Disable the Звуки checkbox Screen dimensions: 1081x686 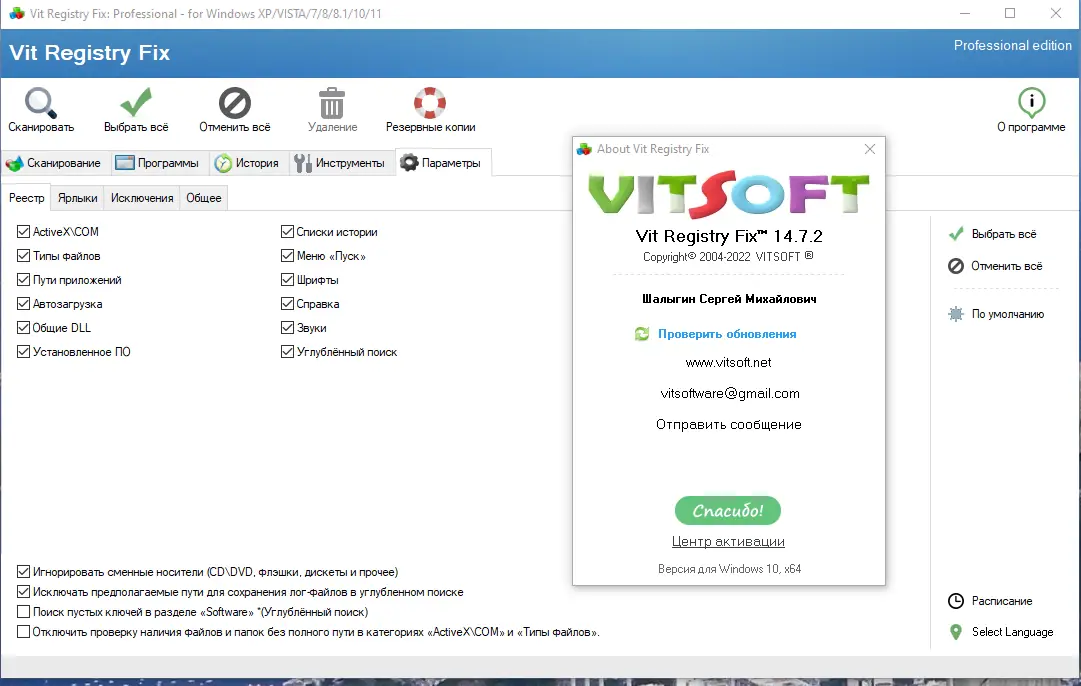coord(287,327)
